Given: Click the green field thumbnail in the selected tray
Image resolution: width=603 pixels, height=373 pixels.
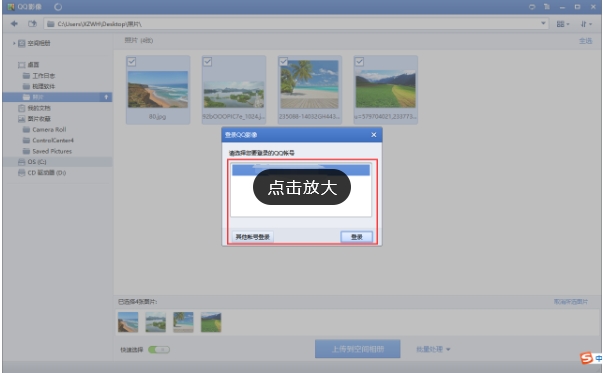Looking at the screenshot, I should click(211, 322).
